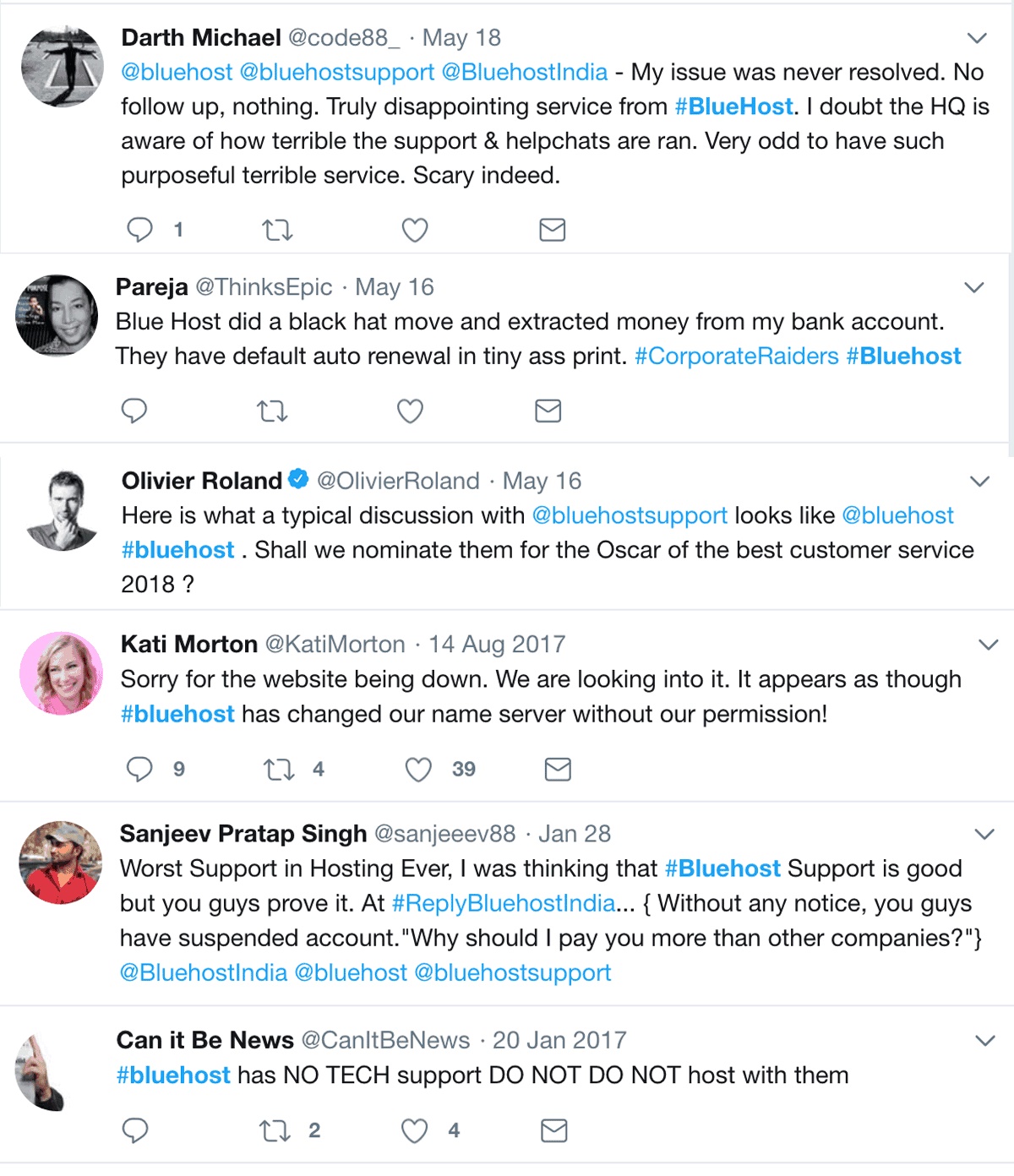Open the dropdown on Sanjeev Pratap Singh's tweet
Image resolution: width=1014 pixels, height=1176 pixels.
(x=984, y=835)
